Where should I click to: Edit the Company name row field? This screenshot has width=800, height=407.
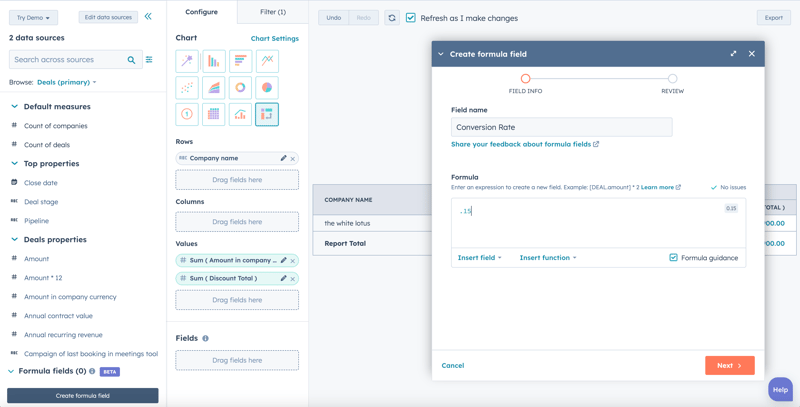[283, 158]
